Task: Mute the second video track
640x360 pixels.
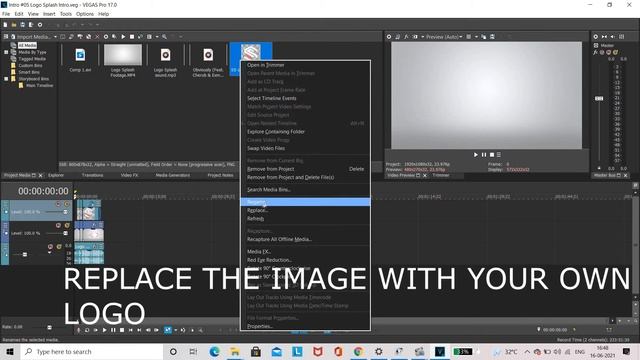Action: point(58,225)
